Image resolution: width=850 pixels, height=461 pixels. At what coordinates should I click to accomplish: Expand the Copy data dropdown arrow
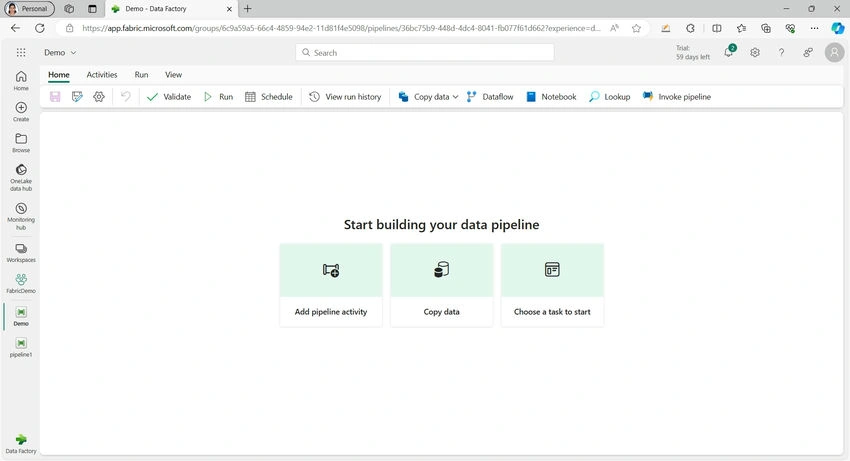click(x=455, y=97)
